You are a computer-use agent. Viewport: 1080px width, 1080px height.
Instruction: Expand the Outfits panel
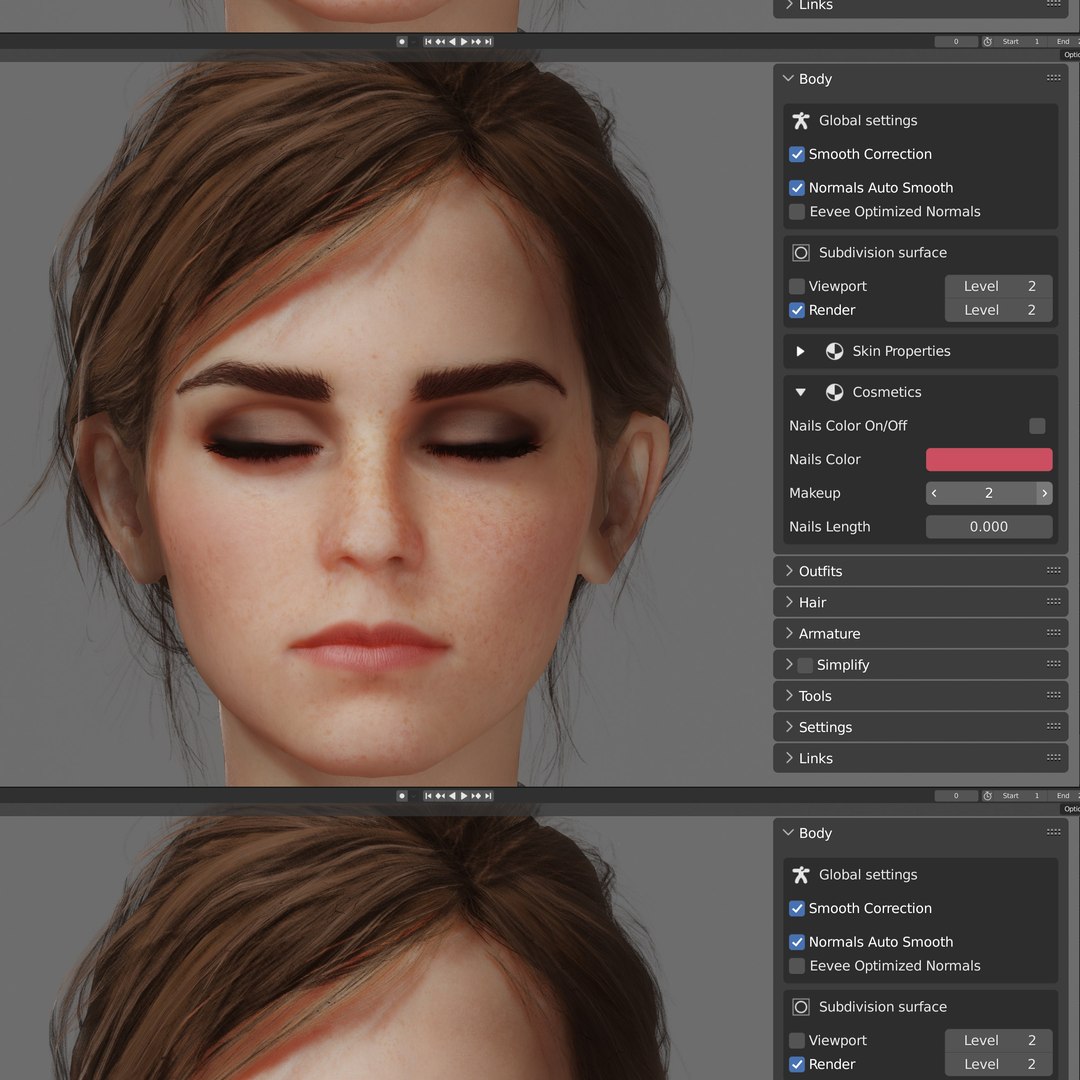(x=789, y=570)
